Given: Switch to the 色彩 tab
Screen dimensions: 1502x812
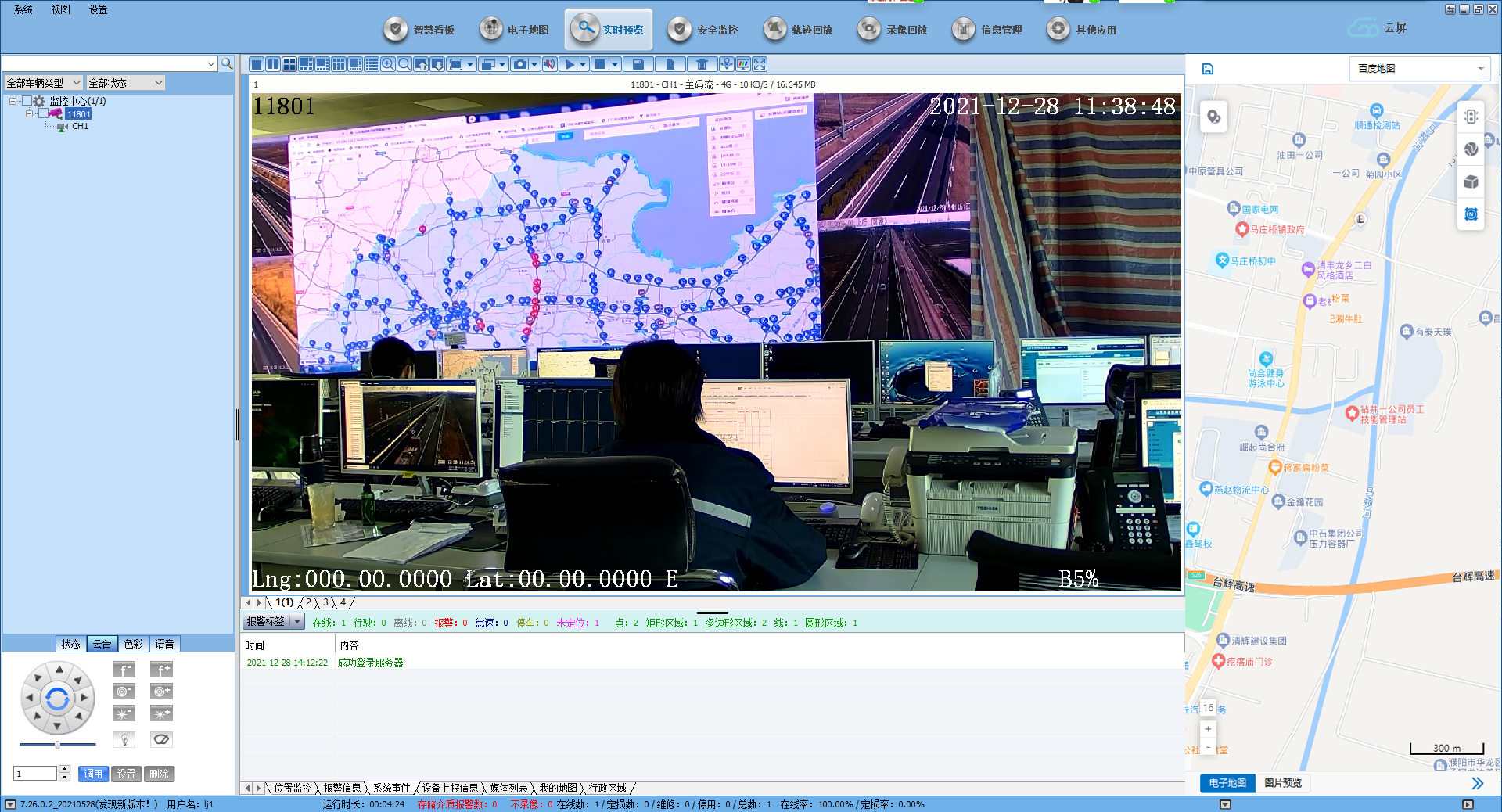Looking at the screenshot, I should tap(134, 644).
